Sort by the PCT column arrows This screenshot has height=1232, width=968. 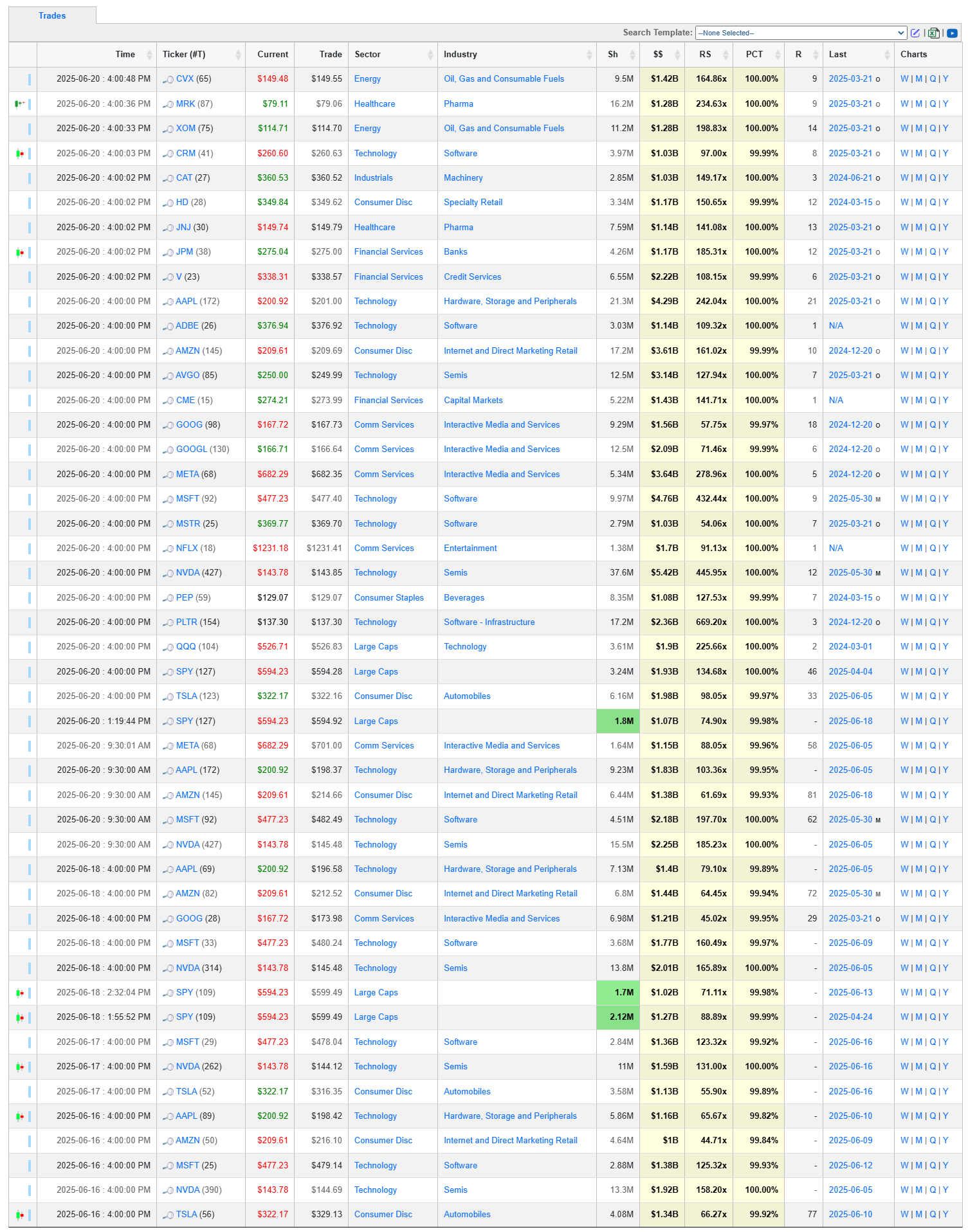click(x=778, y=55)
